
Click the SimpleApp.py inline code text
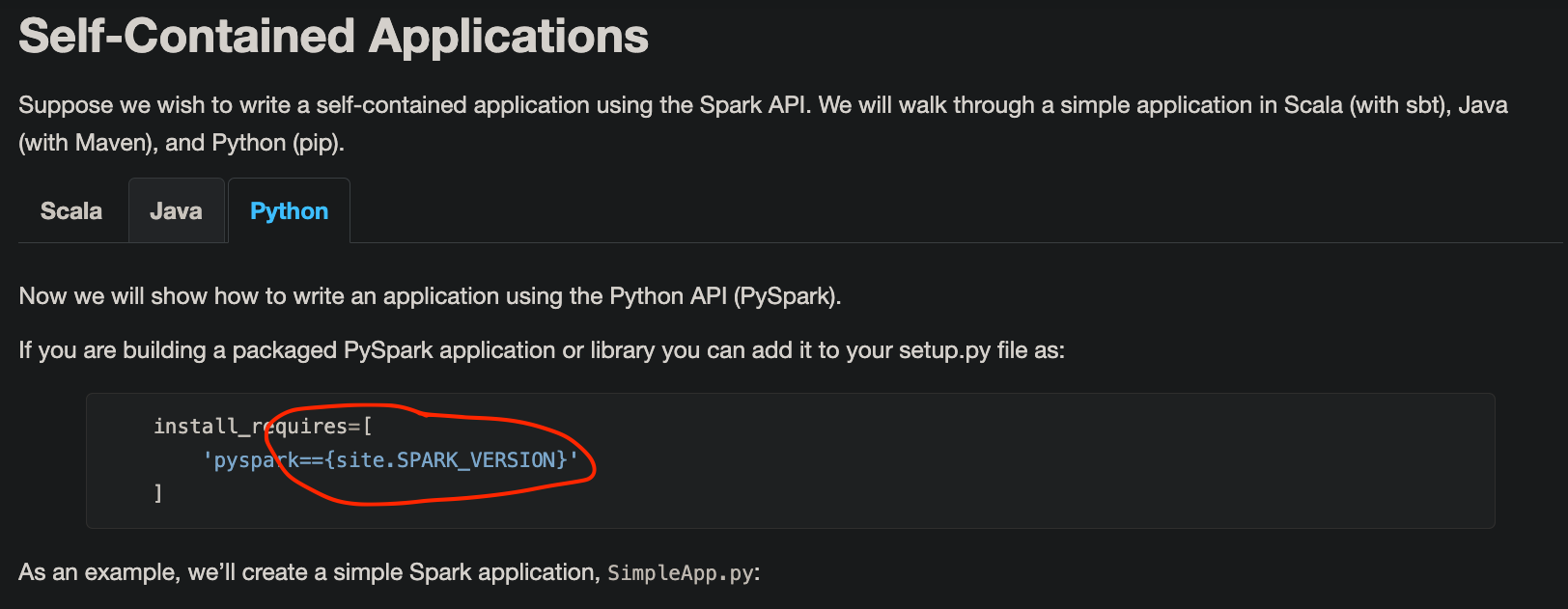[x=680, y=572]
